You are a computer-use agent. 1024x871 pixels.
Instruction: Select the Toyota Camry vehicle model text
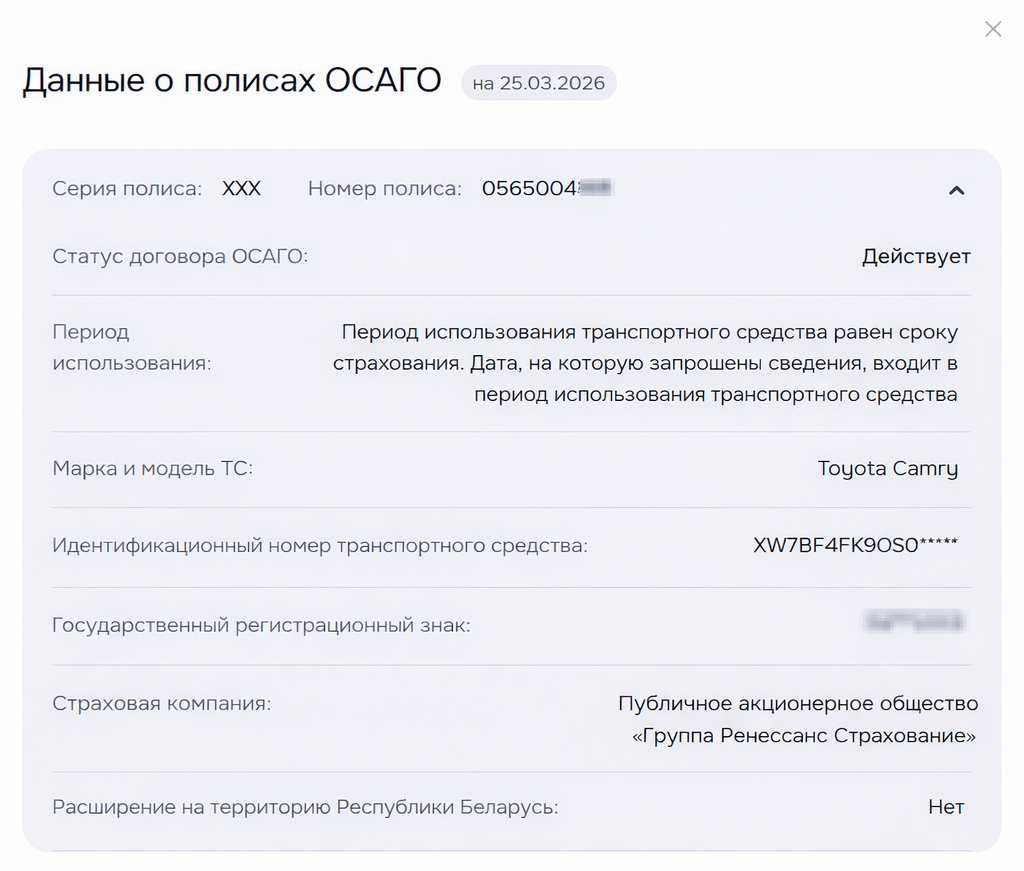pos(888,467)
